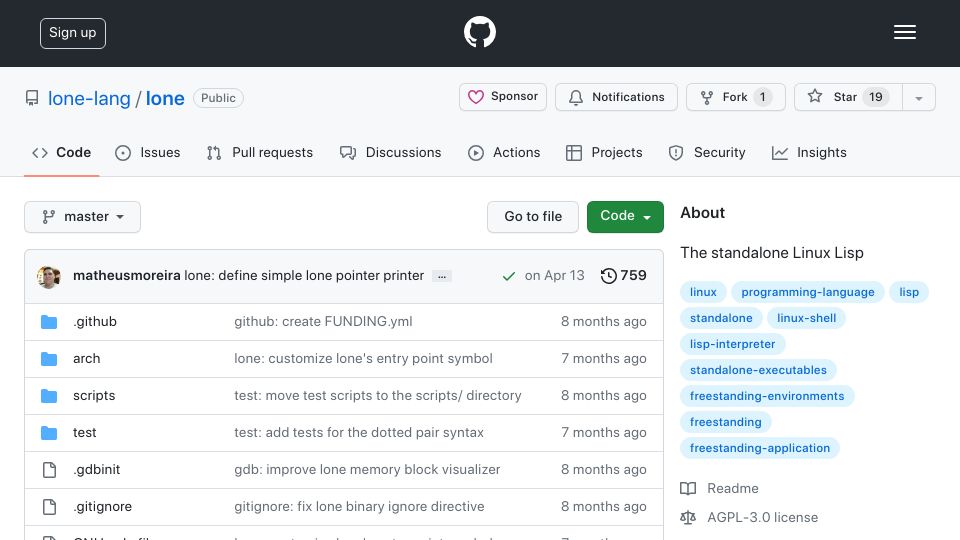Open the Star lists dropdown arrow
Viewport: 960px width, 540px height.
tap(918, 98)
